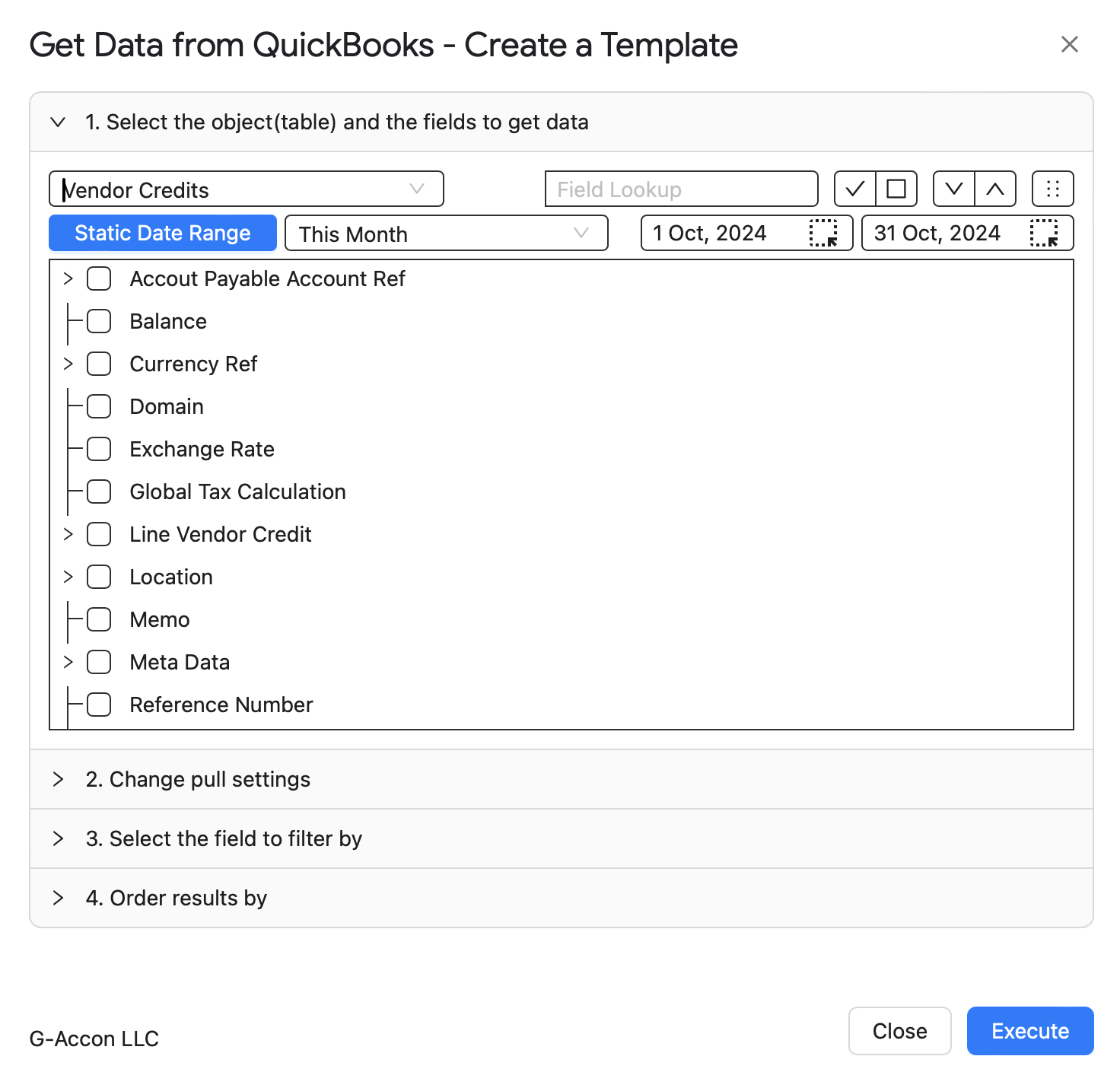Click into the Field Lookup input
Viewport: 1120px width, 1088px height.
tap(682, 189)
